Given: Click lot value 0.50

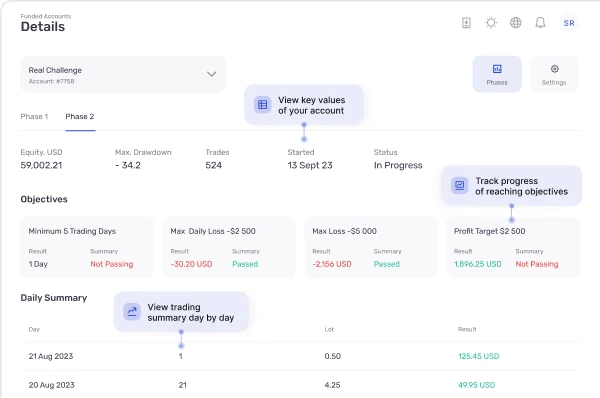Looking at the screenshot, I should 333,356.
